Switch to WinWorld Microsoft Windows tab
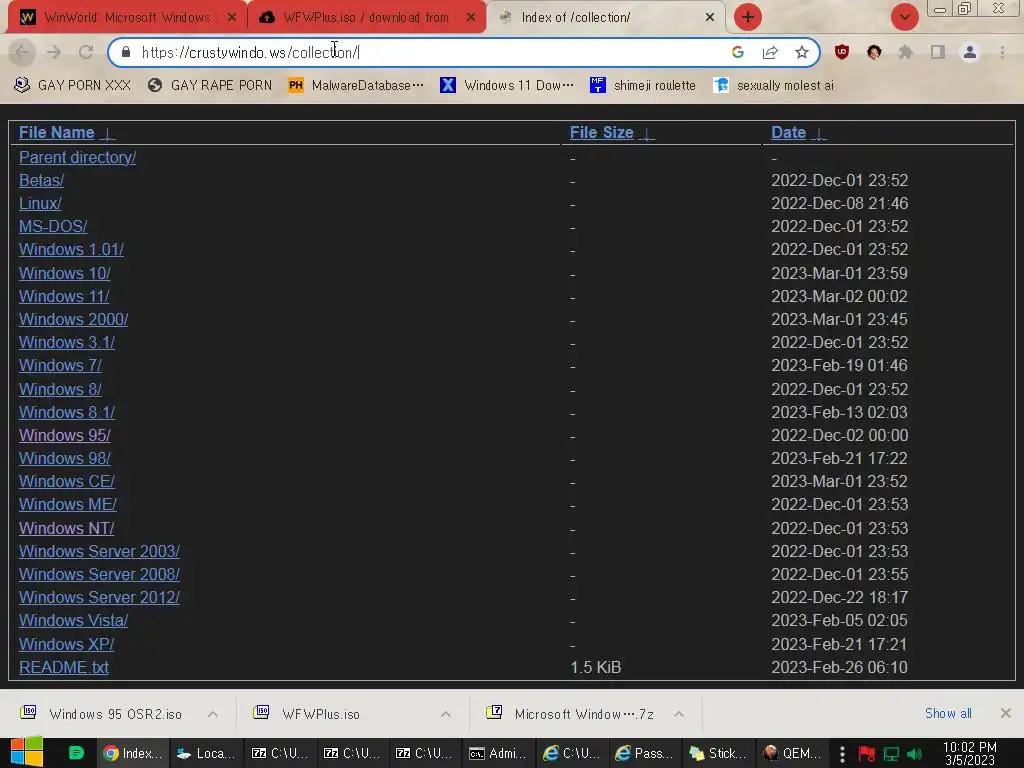 (x=127, y=17)
